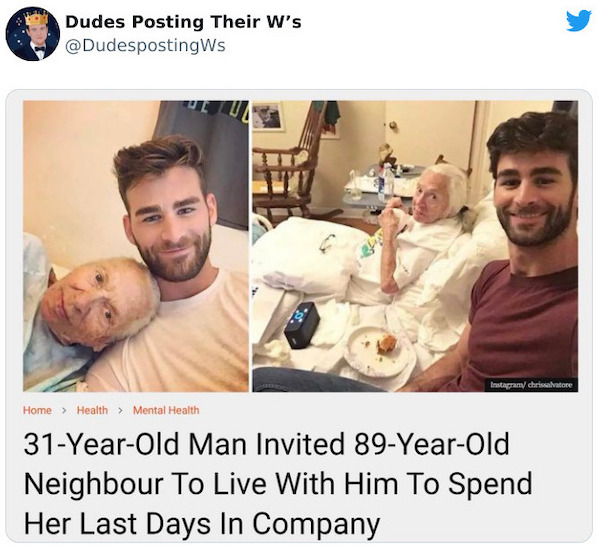Open the article preview card's gray background

(299, 316)
